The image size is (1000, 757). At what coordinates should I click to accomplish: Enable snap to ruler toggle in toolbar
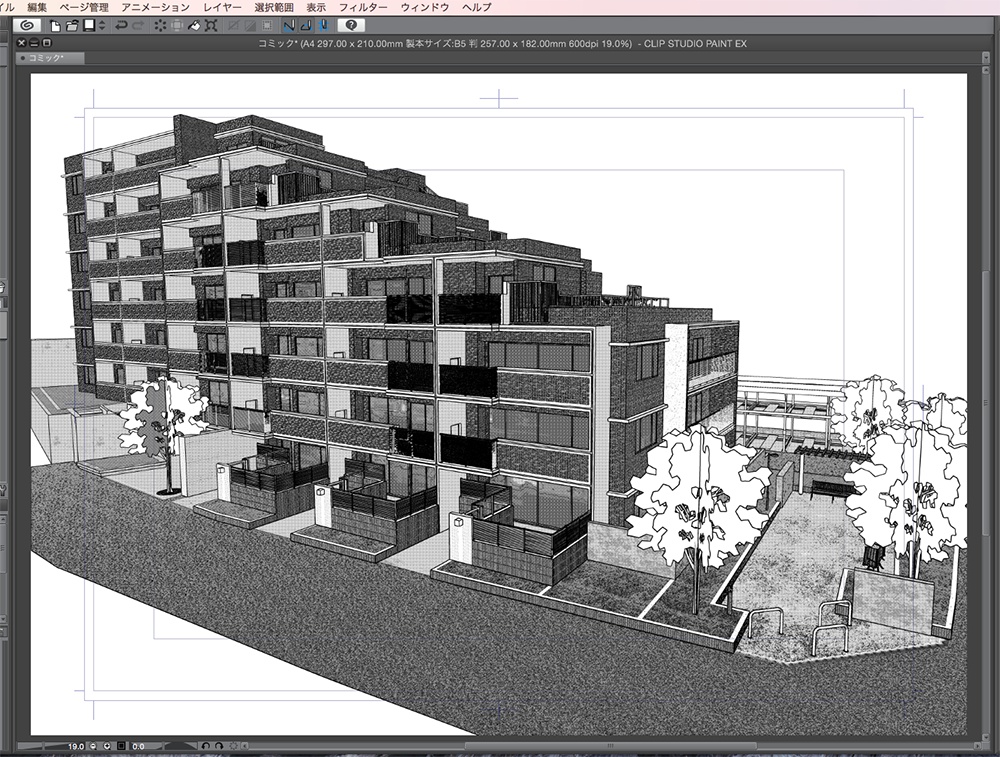point(288,26)
